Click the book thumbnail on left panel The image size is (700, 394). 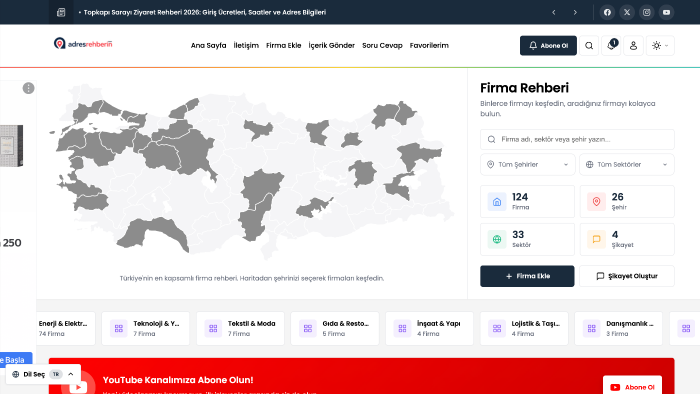click(x=11, y=146)
